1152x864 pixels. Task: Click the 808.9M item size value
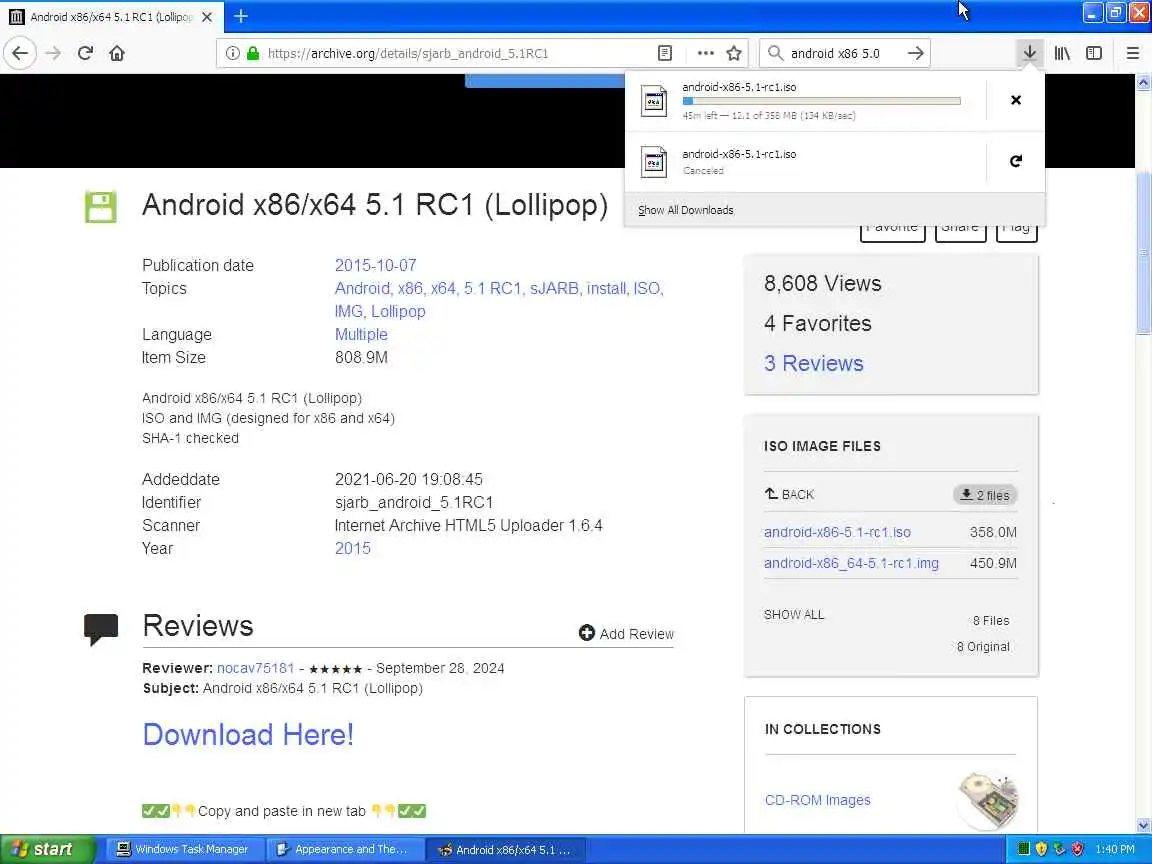[361, 358]
